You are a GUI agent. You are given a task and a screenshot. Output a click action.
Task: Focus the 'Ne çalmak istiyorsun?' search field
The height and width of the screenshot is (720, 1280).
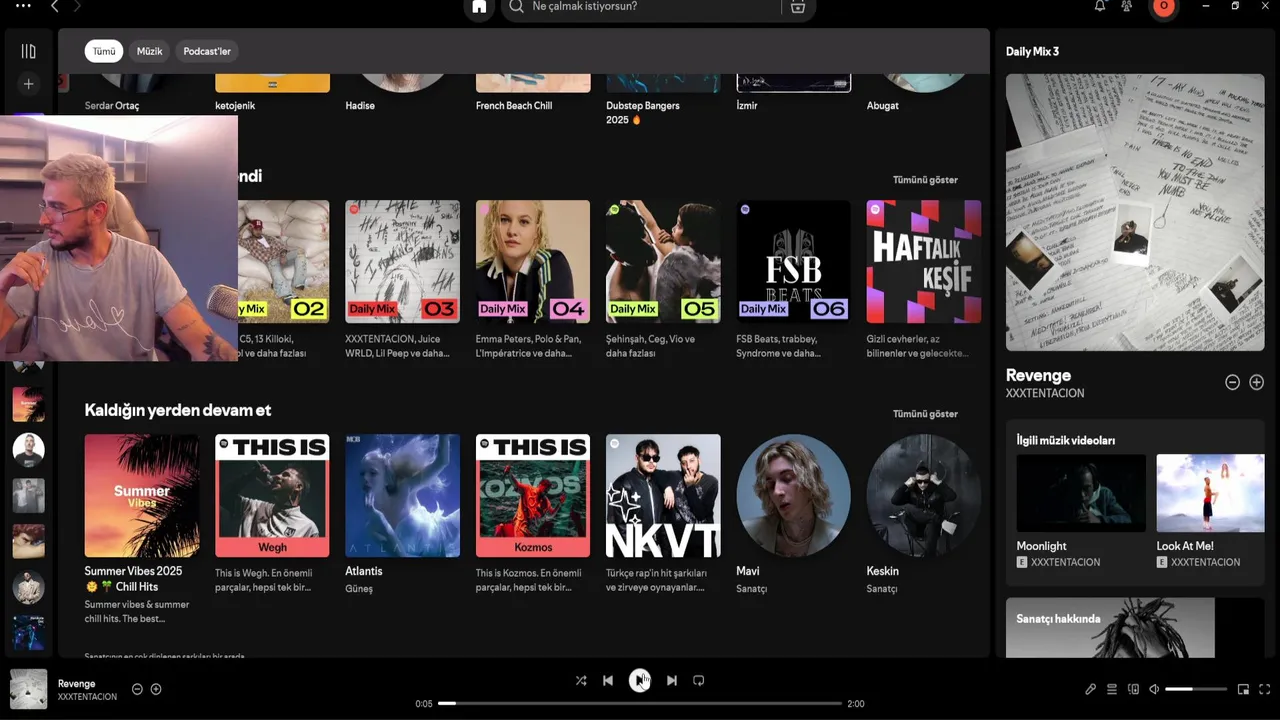[x=643, y=7]
